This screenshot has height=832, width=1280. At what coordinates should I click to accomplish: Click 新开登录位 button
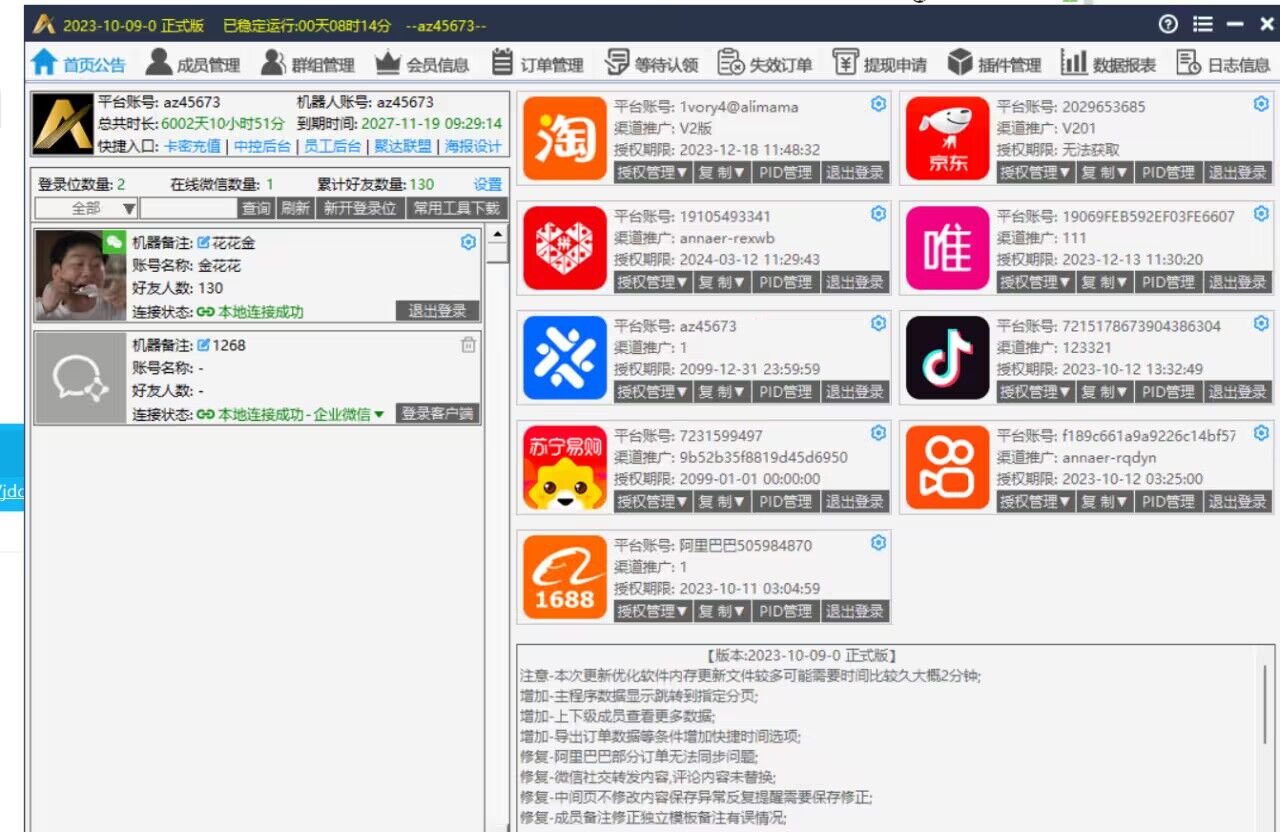coord(360,208)
